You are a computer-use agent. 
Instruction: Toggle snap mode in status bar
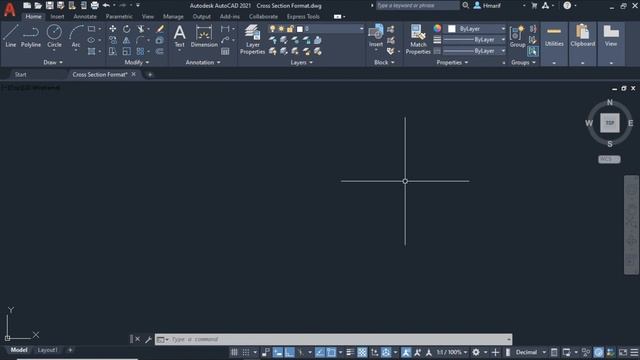[x=246, y=352]
